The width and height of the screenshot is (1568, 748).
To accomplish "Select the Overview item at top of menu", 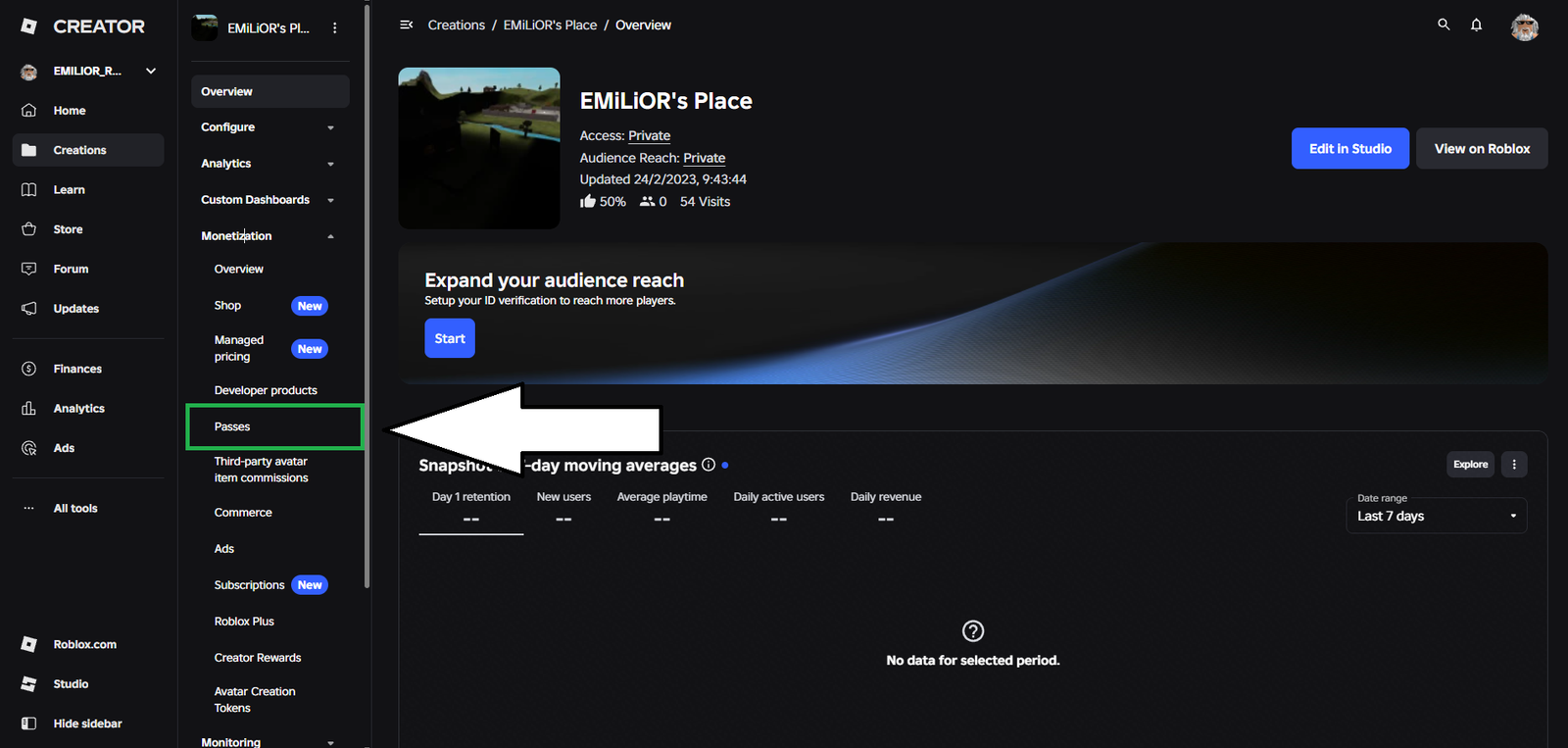I will click(x=270, y=91).
